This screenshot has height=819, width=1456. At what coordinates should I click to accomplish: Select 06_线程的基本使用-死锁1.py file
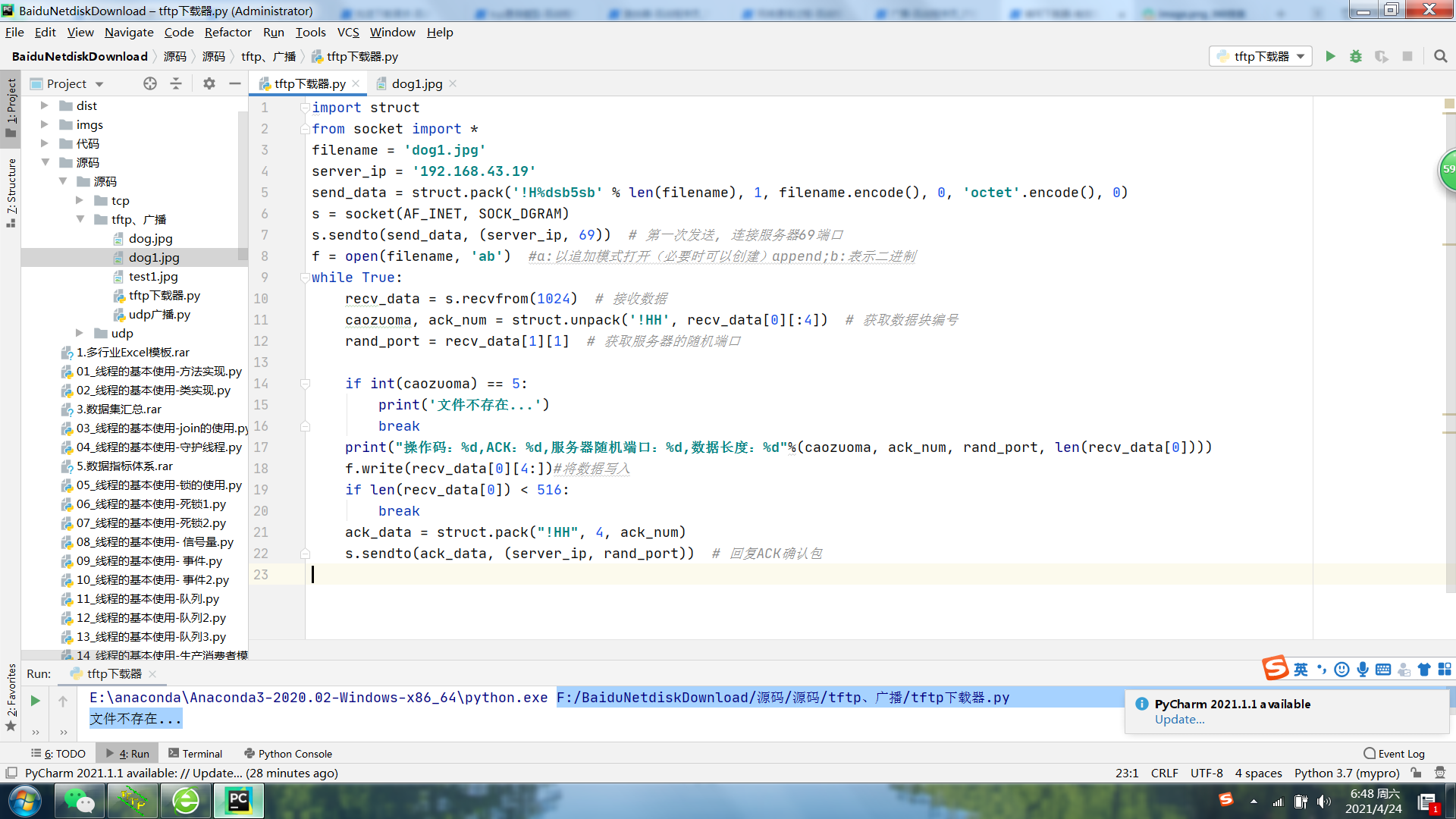[x=151, y=504]
